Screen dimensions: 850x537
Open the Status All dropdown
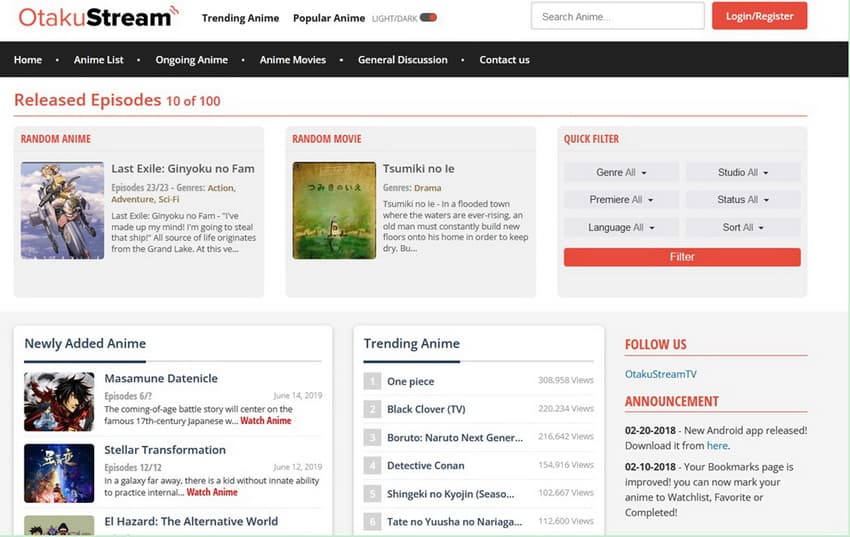pyautogui.click(x=743, y=200)
